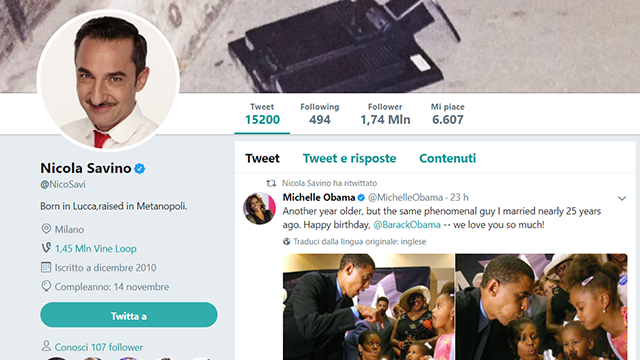
Task: Open the Contenuti tab
Action: click(x=448, y=158)
